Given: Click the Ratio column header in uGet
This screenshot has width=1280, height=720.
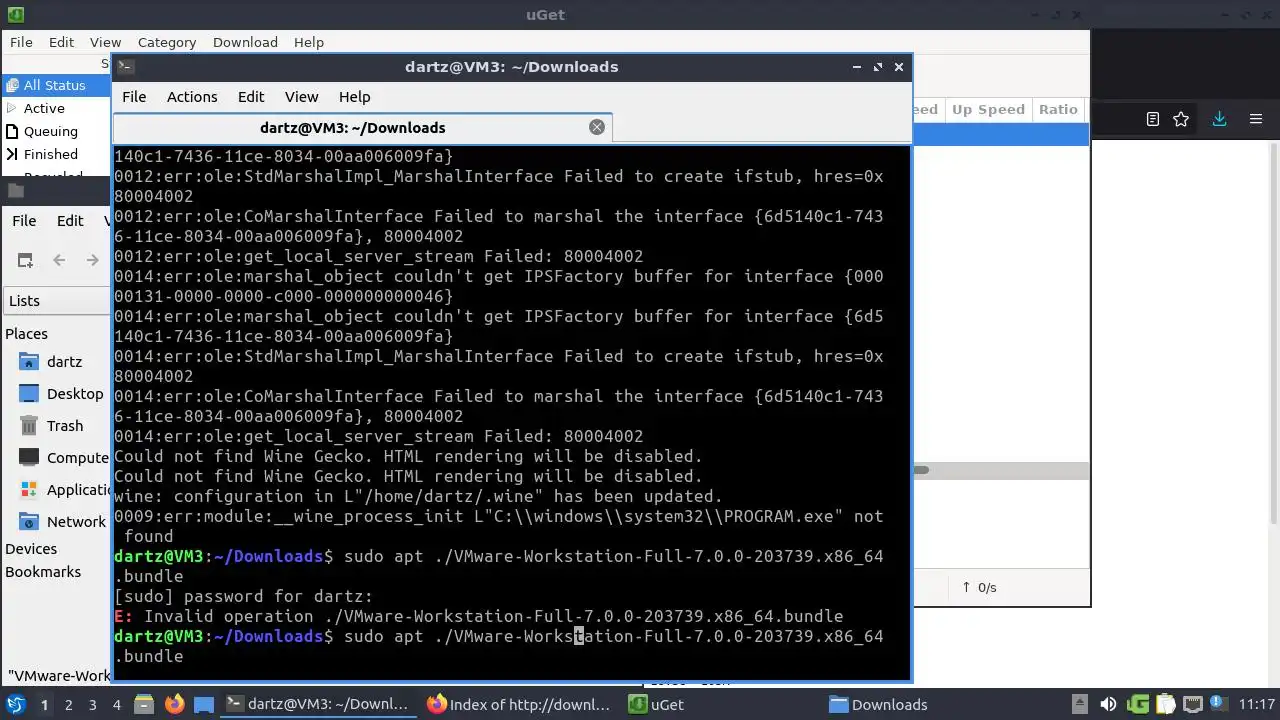Looking at the screenshot, I should click(x=1058, y=110).
